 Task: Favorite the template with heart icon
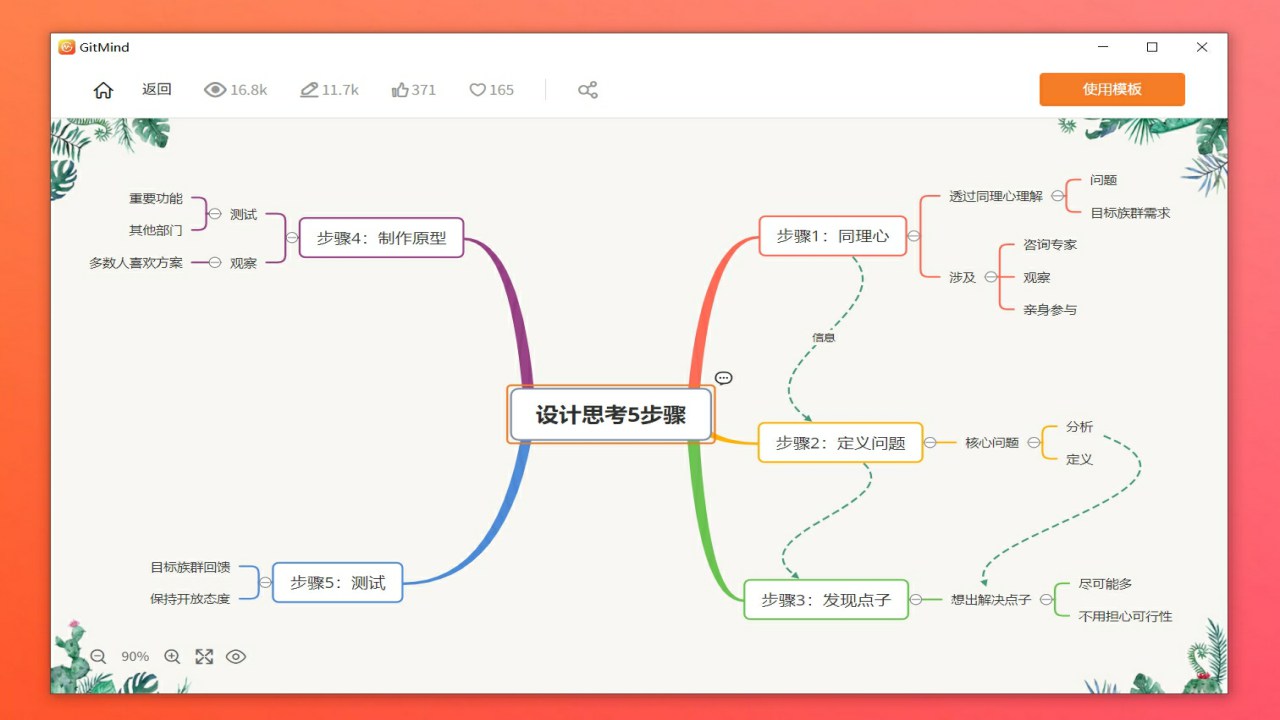[477, 90]
